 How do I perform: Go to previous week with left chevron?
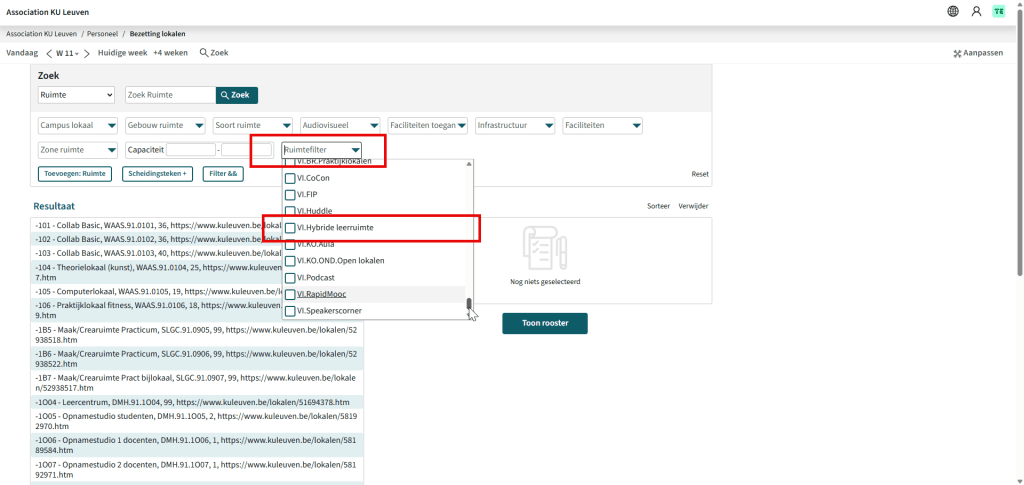click(x=49, y=53)
